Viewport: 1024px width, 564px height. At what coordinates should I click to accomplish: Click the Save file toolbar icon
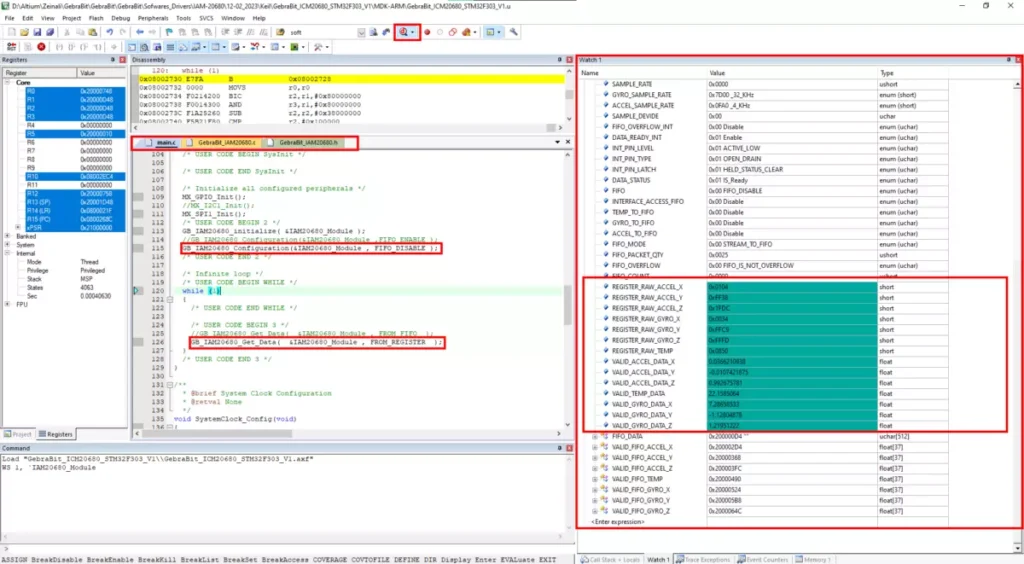click(36, 32)
